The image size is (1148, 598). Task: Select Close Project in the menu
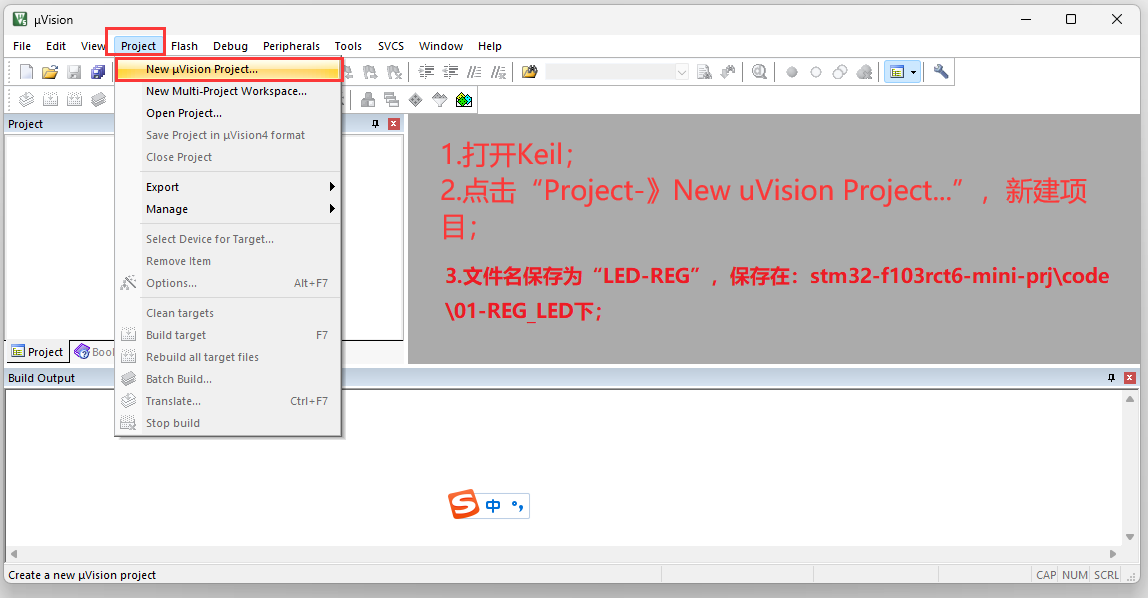coord(228,157)
